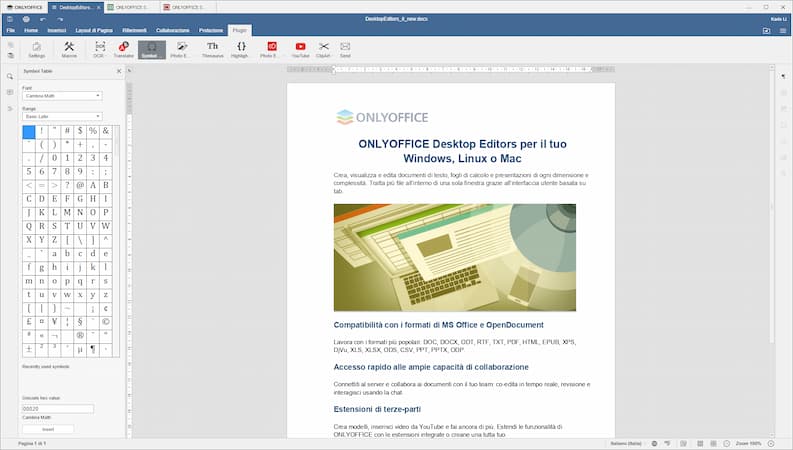Click the fit to width icon in status bar

pos(713,443)
